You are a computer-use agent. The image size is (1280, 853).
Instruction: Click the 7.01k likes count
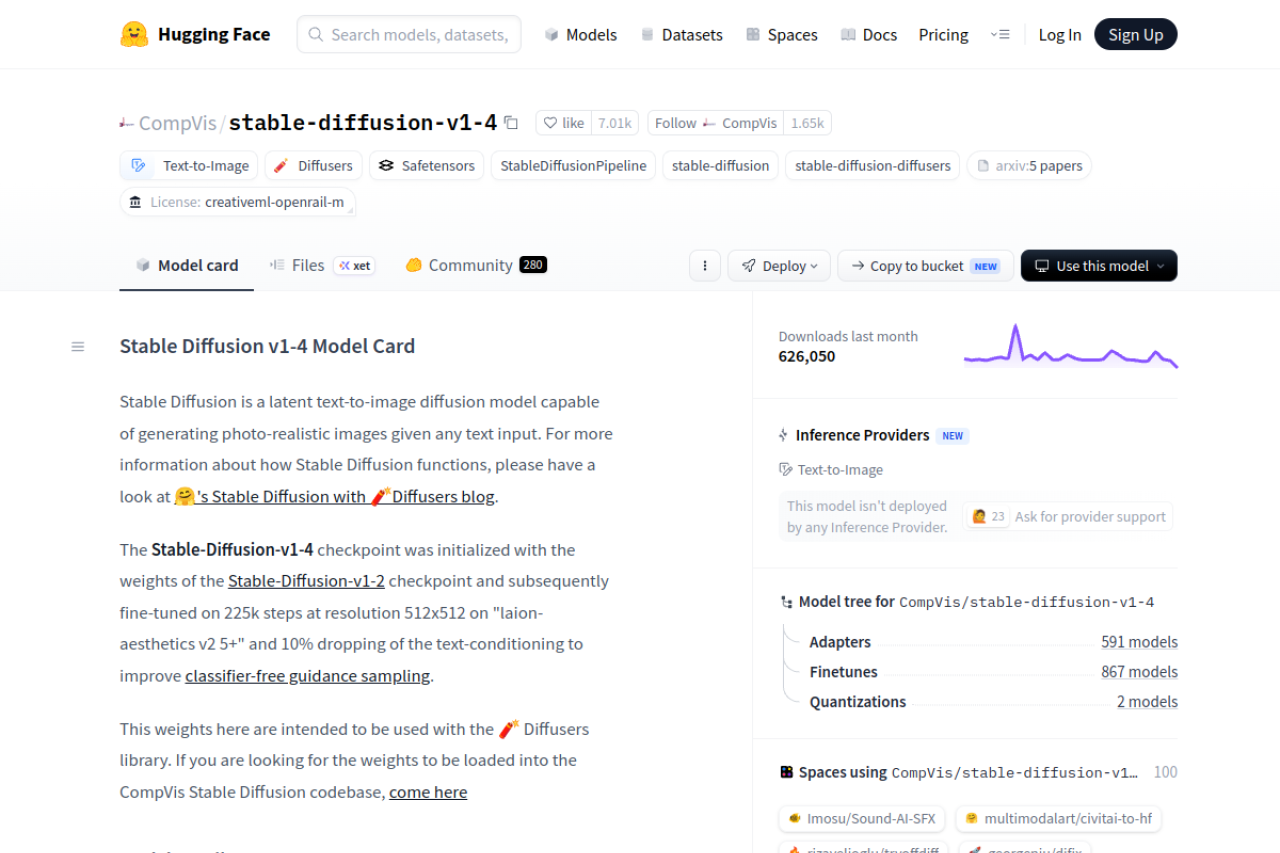pos(615,123)
